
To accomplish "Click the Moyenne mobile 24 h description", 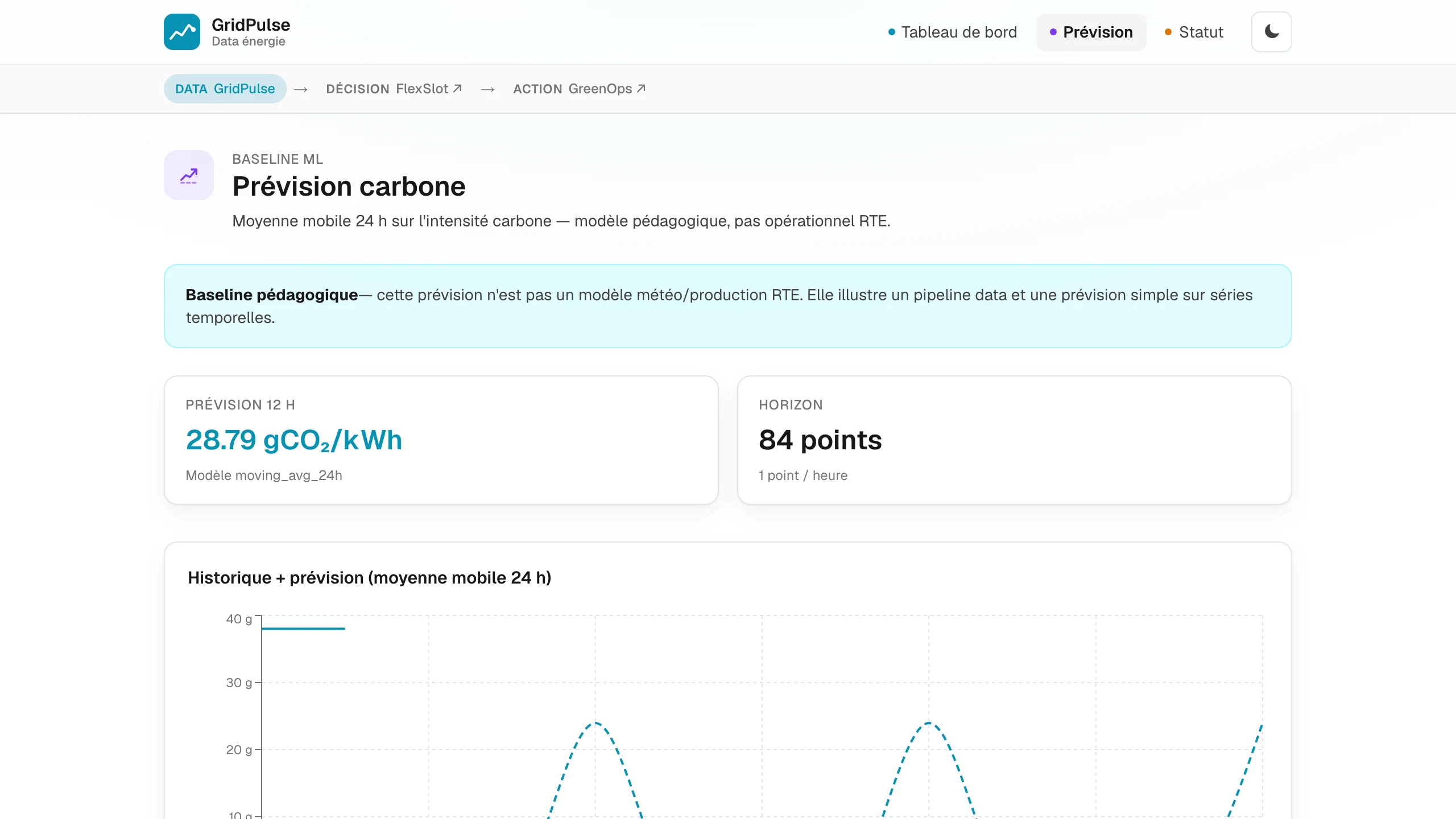I will 561,221.
